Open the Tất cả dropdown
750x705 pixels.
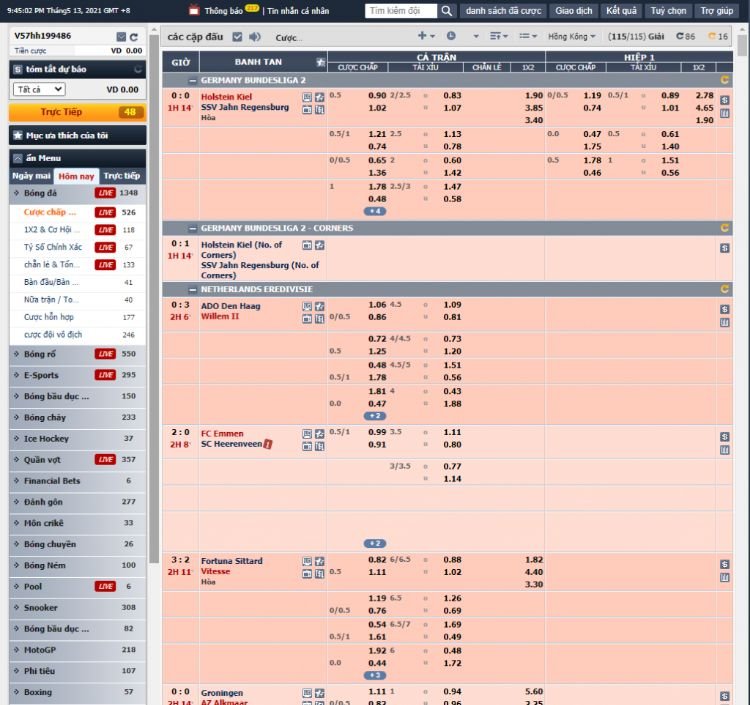click(x=39, y=89)
